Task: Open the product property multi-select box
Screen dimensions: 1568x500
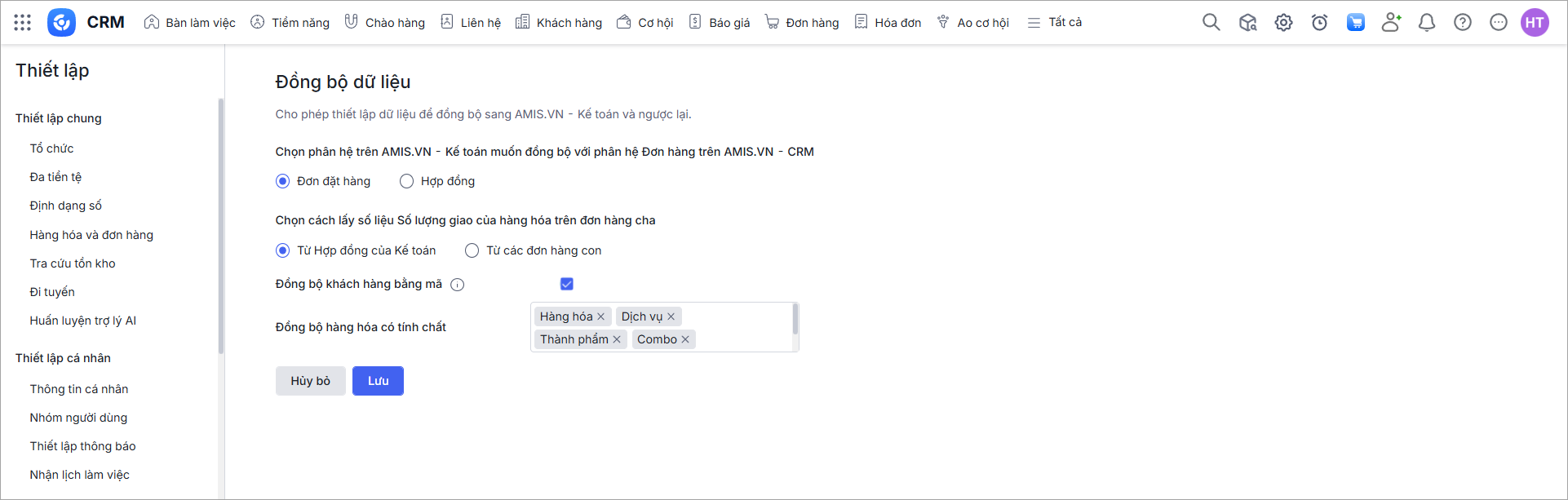Action: pos(664,327)
